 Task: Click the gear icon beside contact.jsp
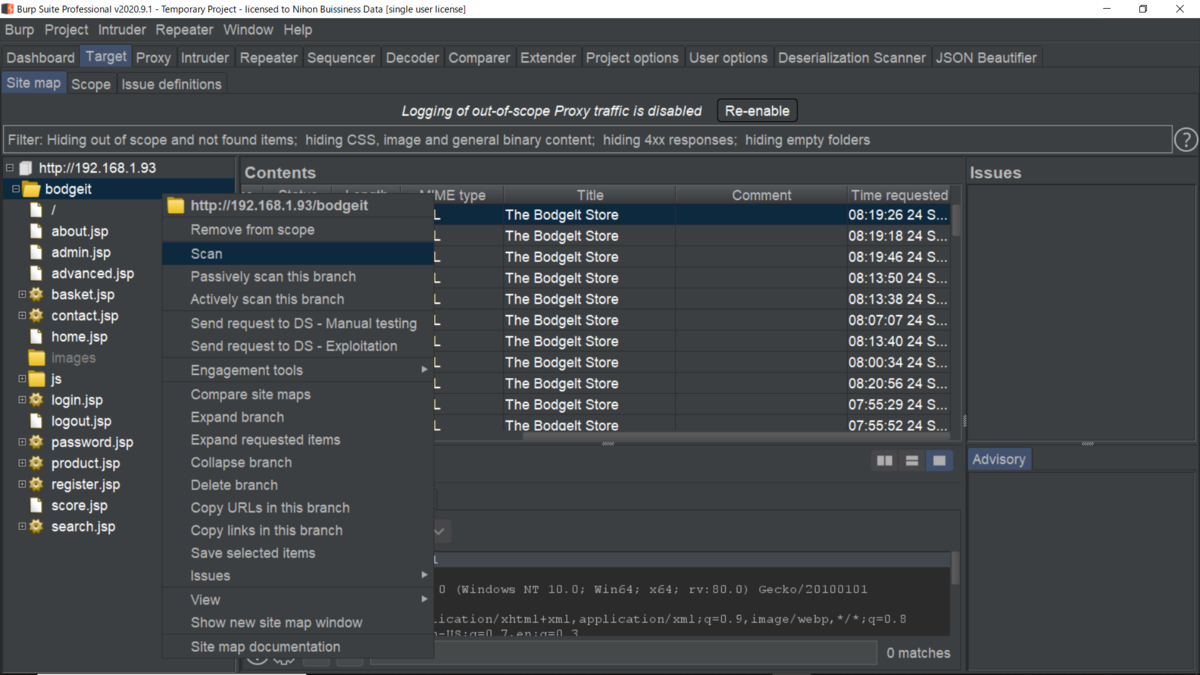[x=36, y=315]
